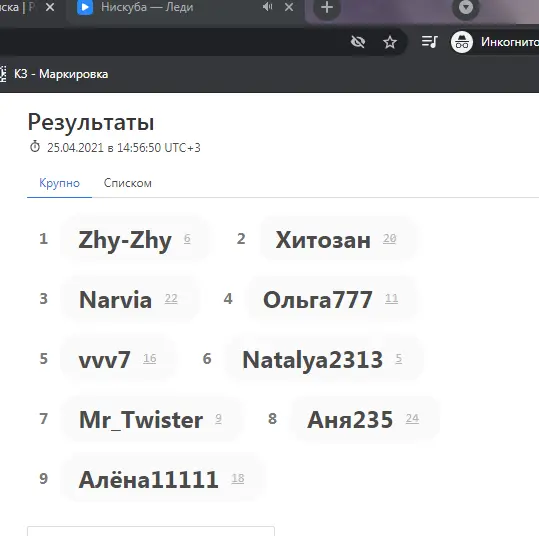Open number 6 link next to Zhy-Zhy
539x536 pixels.
point(187,238)
